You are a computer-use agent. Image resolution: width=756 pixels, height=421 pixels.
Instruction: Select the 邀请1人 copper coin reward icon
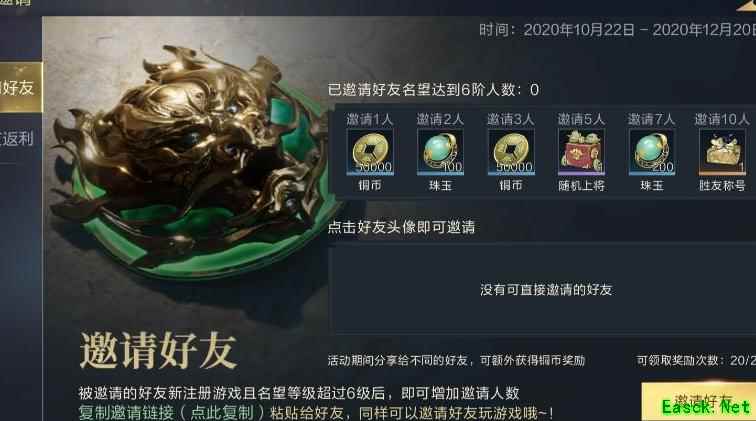click(x=370, y=152)
